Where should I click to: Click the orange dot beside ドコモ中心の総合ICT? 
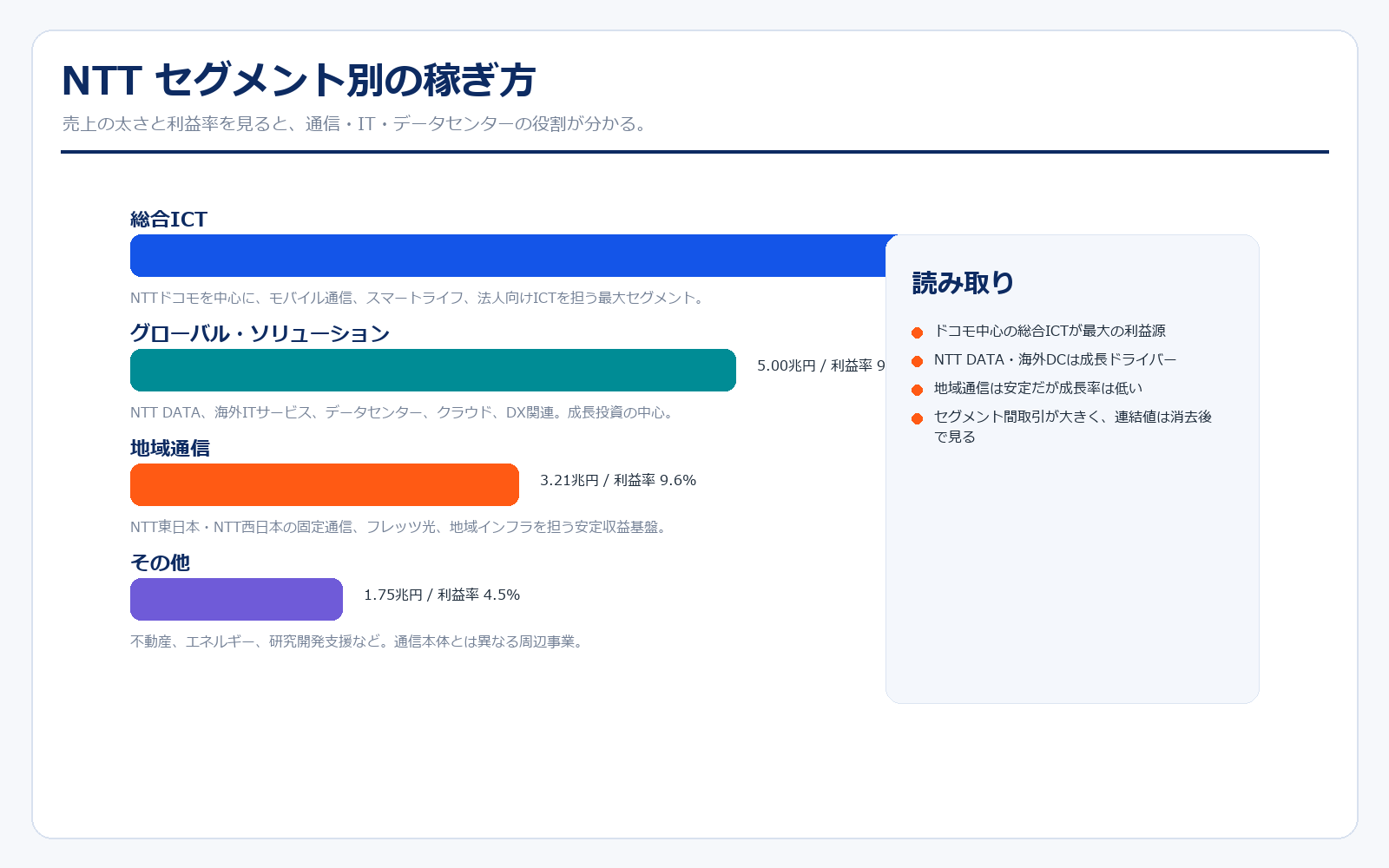[x=917, y=332]
